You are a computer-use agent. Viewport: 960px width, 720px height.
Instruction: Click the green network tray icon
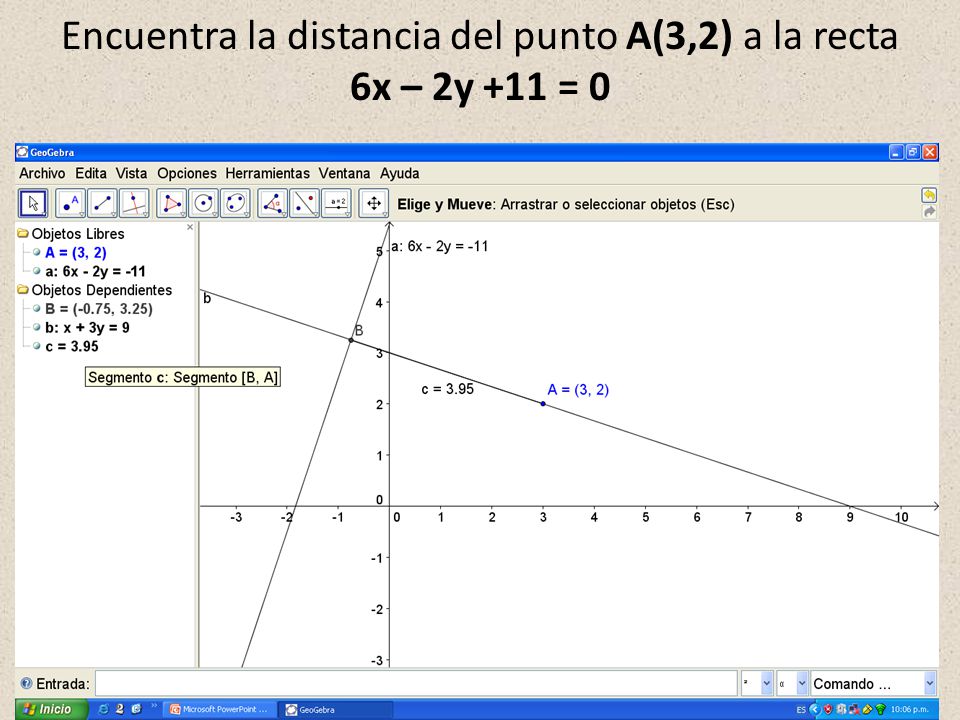coord(880,710)
